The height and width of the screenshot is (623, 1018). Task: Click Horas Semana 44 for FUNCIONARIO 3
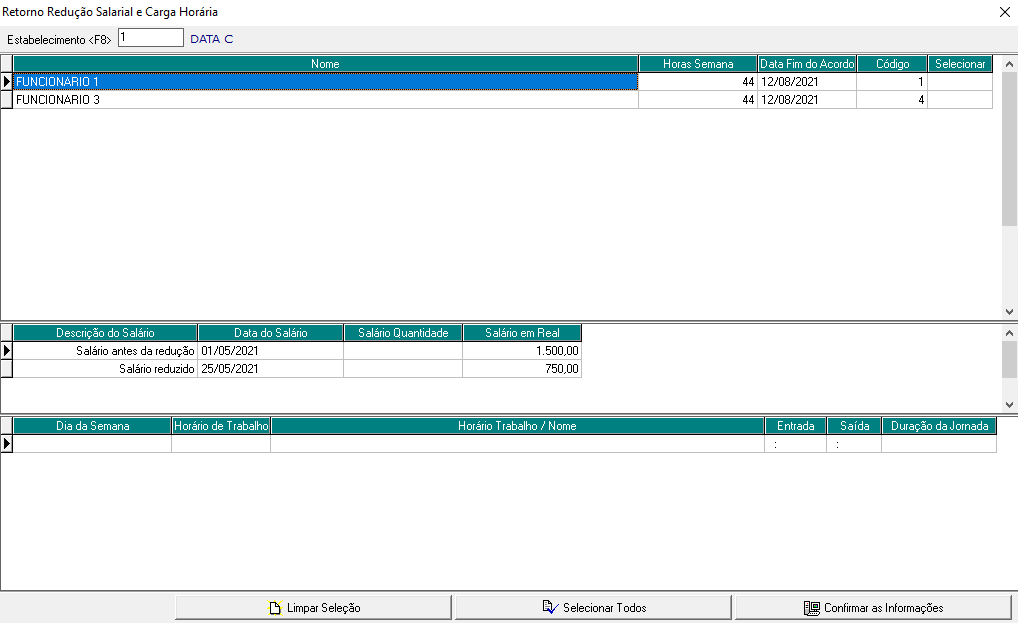pyautogui.click(x=698, y=100)
